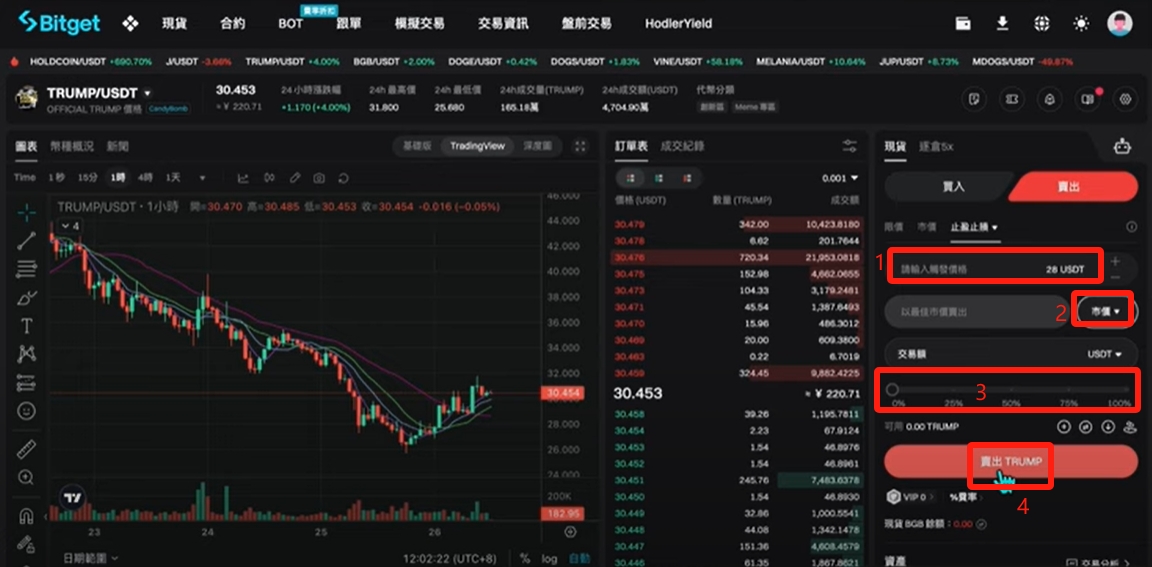This screenshot has height=567, width=1152.
Task: Select the 15分 timeframe
Action: point(87,178)
